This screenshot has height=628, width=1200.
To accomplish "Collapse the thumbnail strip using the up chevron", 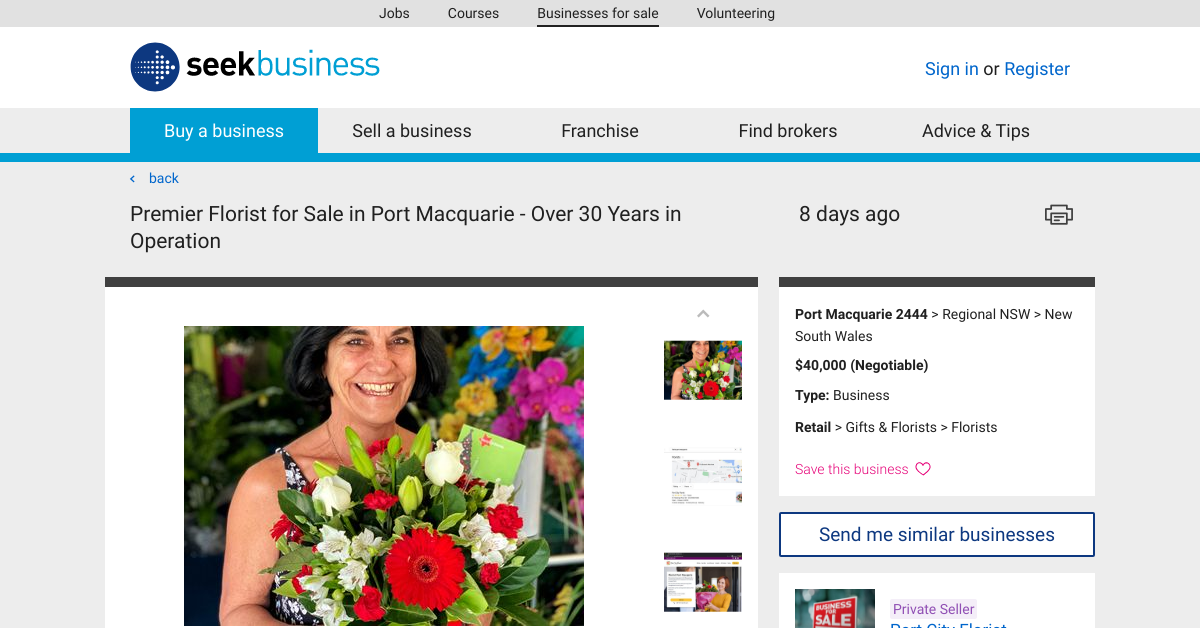I will pos(703,313).
